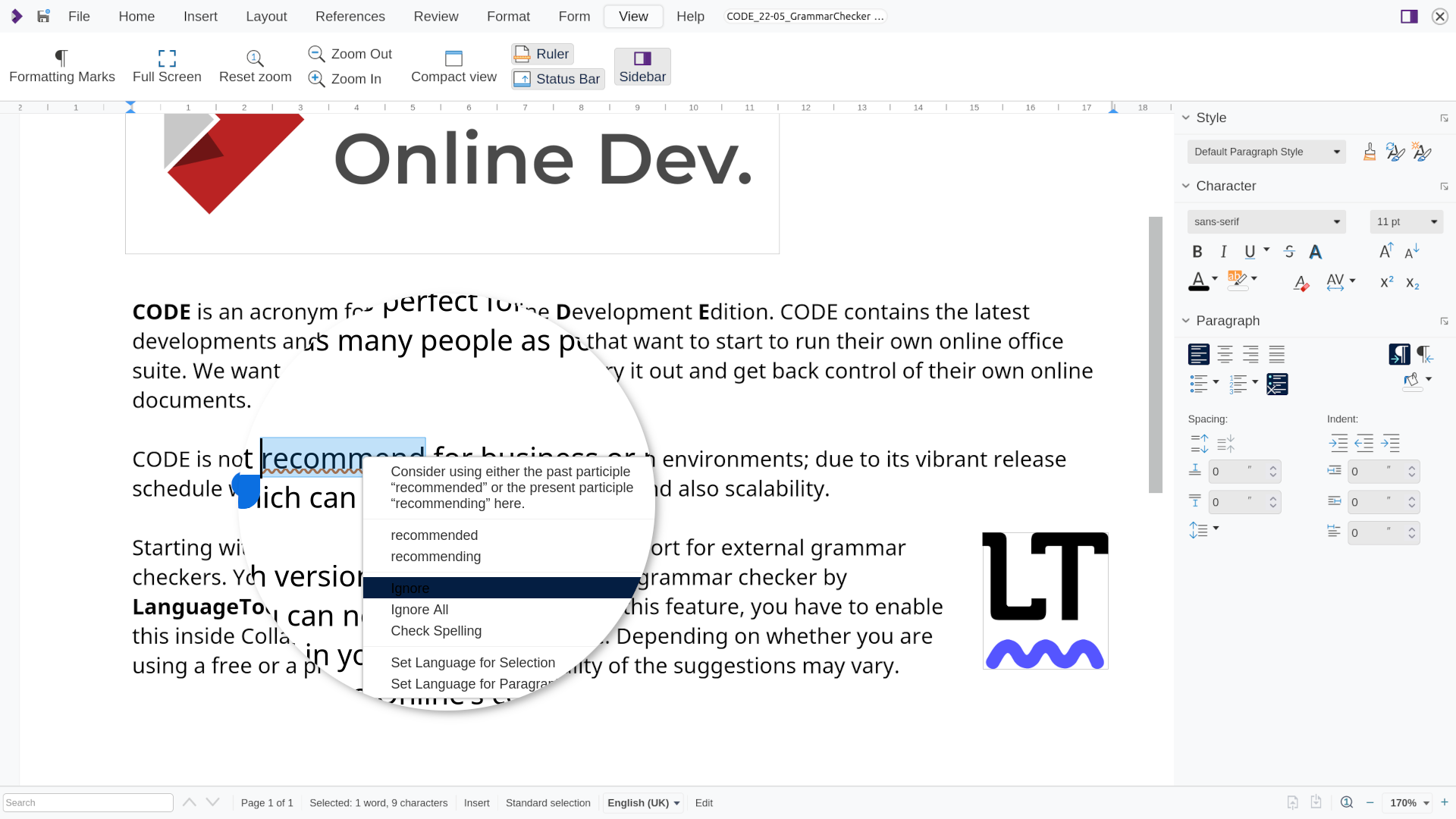This screenshot has width=1456, height=819.
Task: Apply character highlighting color
Action: point(1237,281)
